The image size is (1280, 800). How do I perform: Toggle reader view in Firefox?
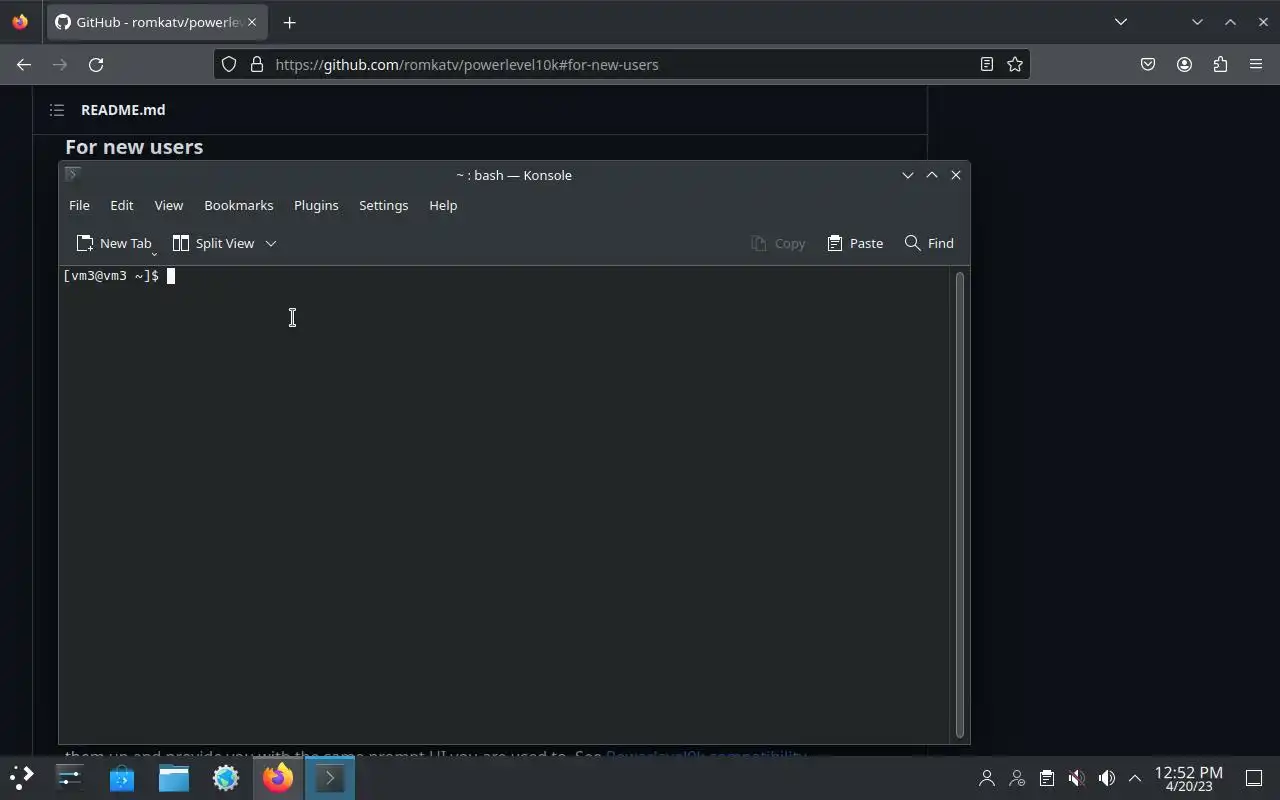(x=987, y=64)
